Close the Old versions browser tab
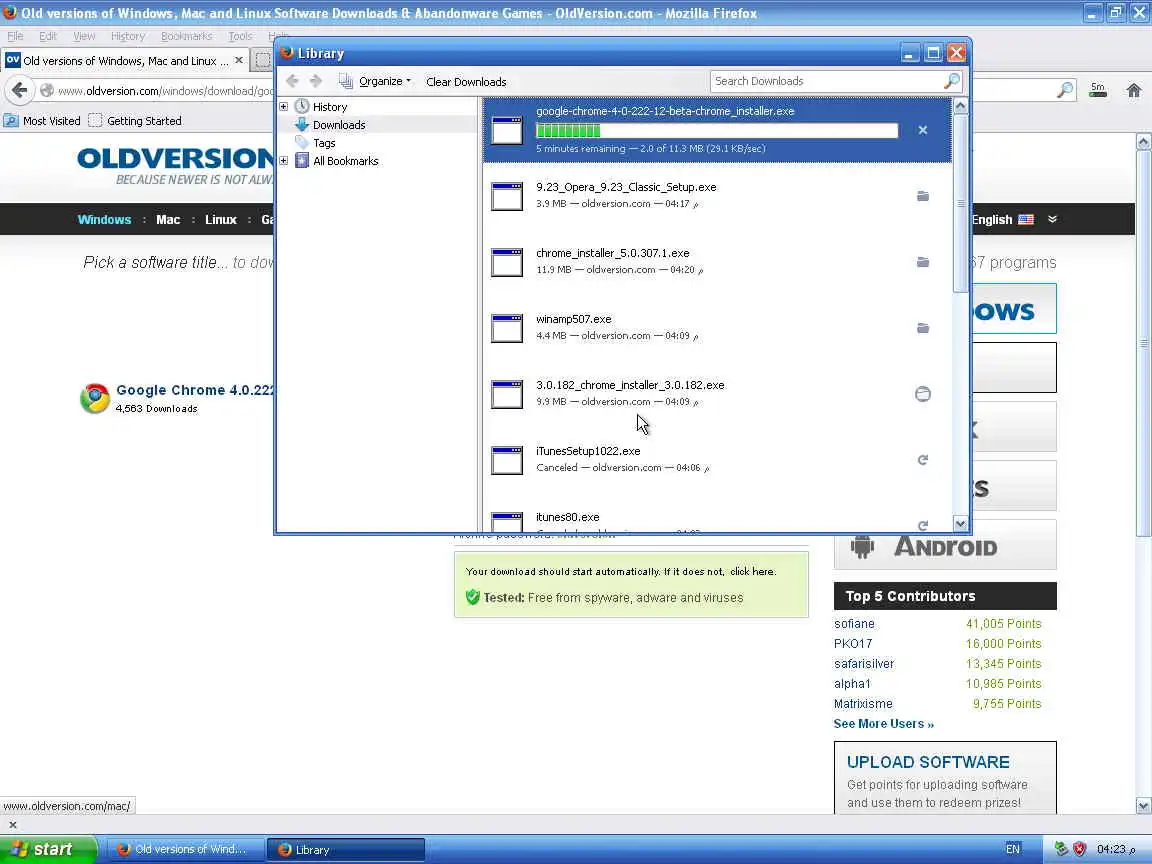Viewport: 1152px width, 864px height. (239, 60)
